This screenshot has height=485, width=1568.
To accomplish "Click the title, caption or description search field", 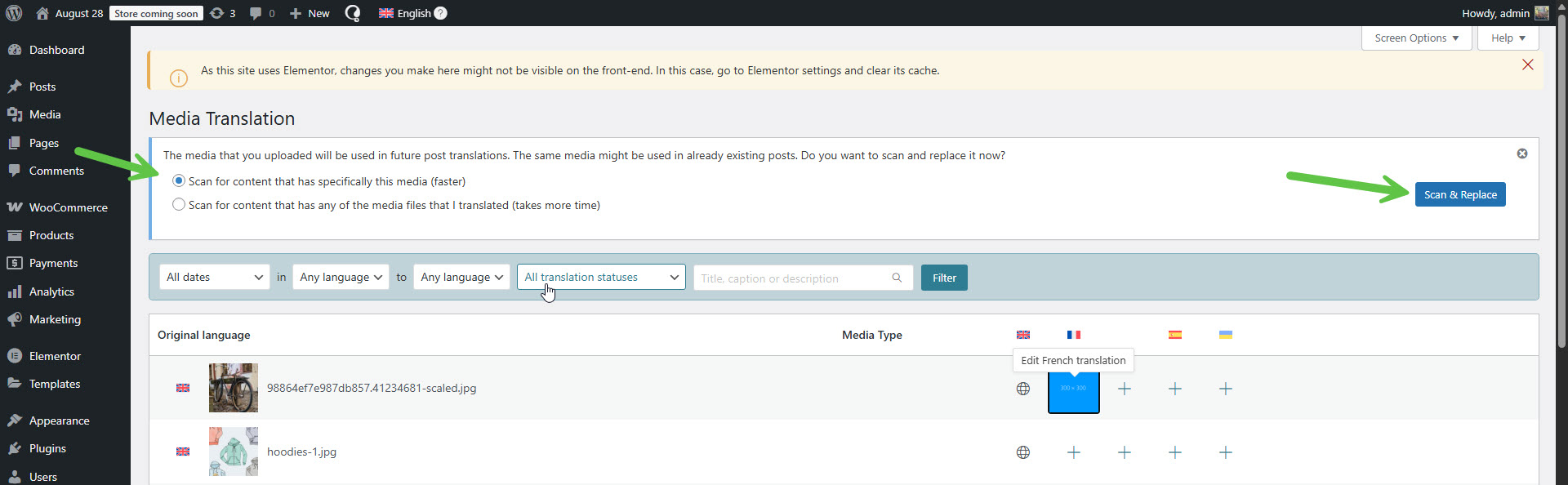I will 792,278.
